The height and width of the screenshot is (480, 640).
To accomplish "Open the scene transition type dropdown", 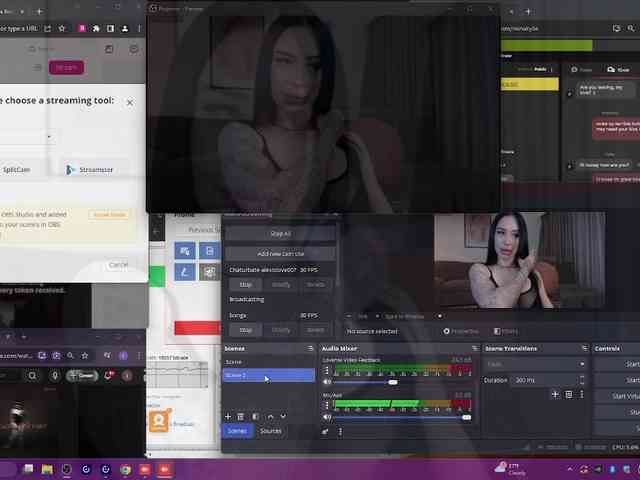I will pos(535,364).
